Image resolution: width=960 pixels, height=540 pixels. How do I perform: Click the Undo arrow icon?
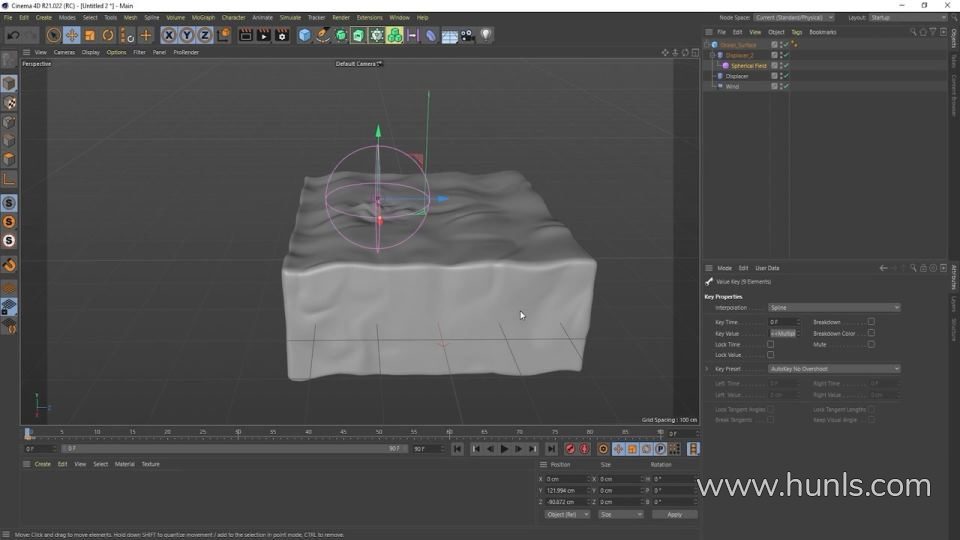pos(12,35)
